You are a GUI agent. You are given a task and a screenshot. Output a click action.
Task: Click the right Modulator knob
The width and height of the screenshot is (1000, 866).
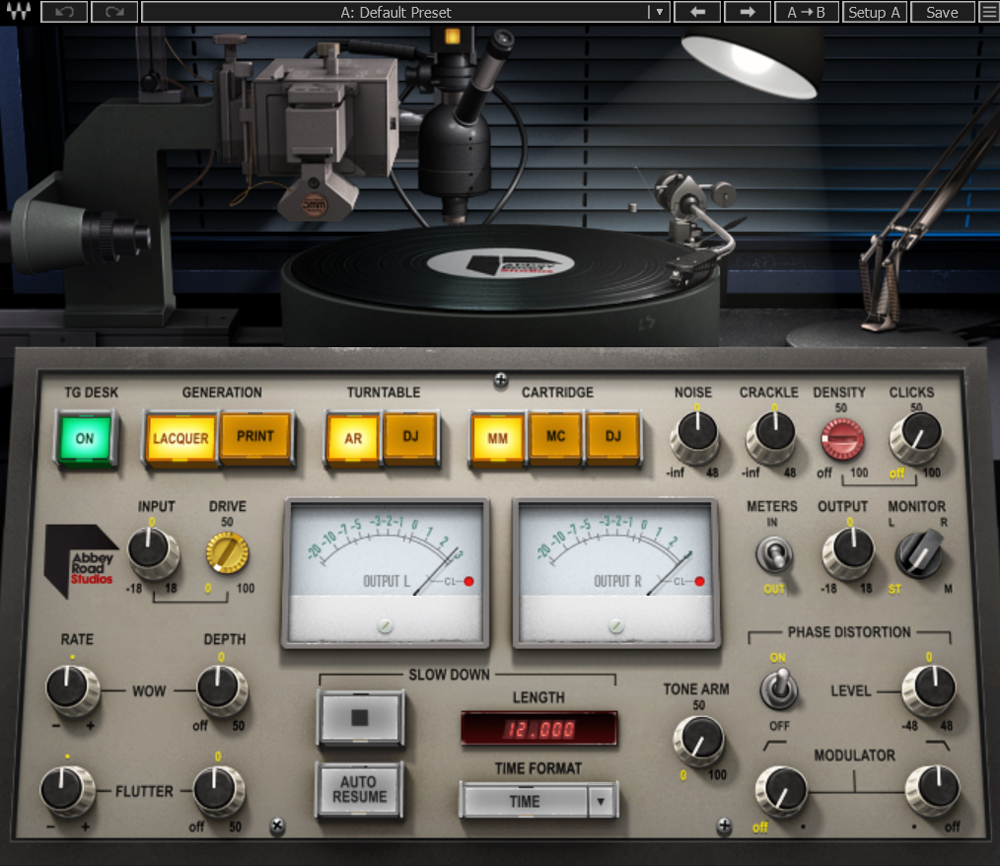[x=933, y=791]
